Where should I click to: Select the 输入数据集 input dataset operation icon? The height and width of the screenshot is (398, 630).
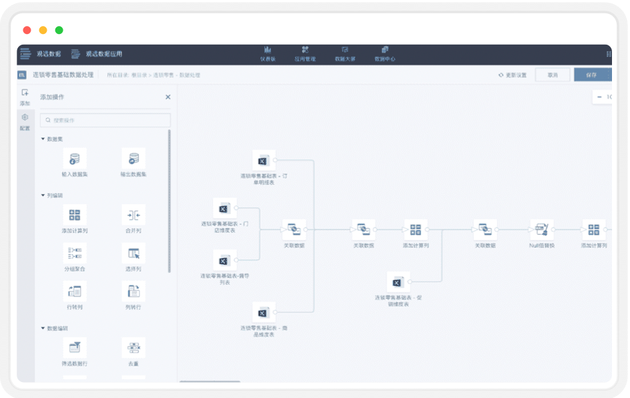75,159
